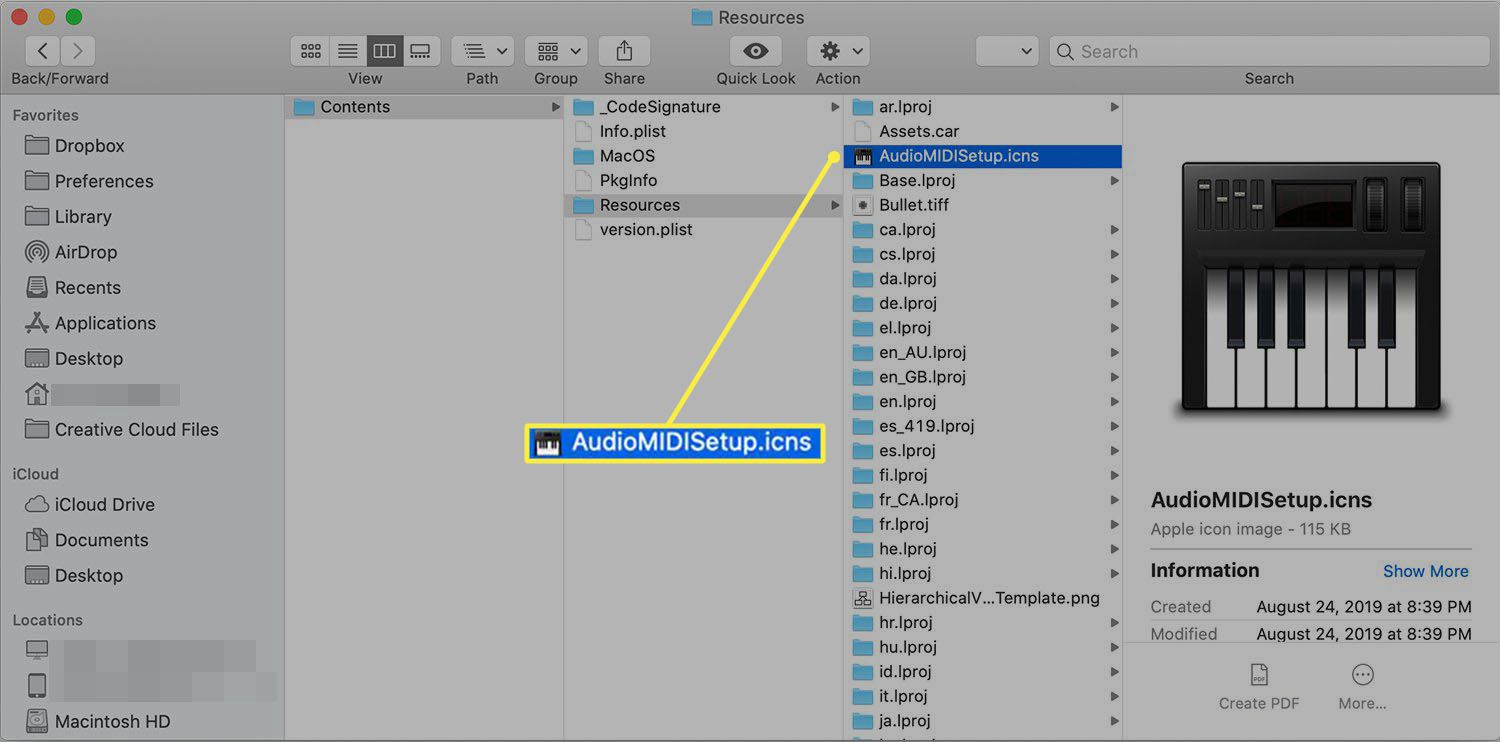This screenshot has width=1500, height=742.
Task: Select column view button
Action: pyautogui.click(x=384, y=51)
